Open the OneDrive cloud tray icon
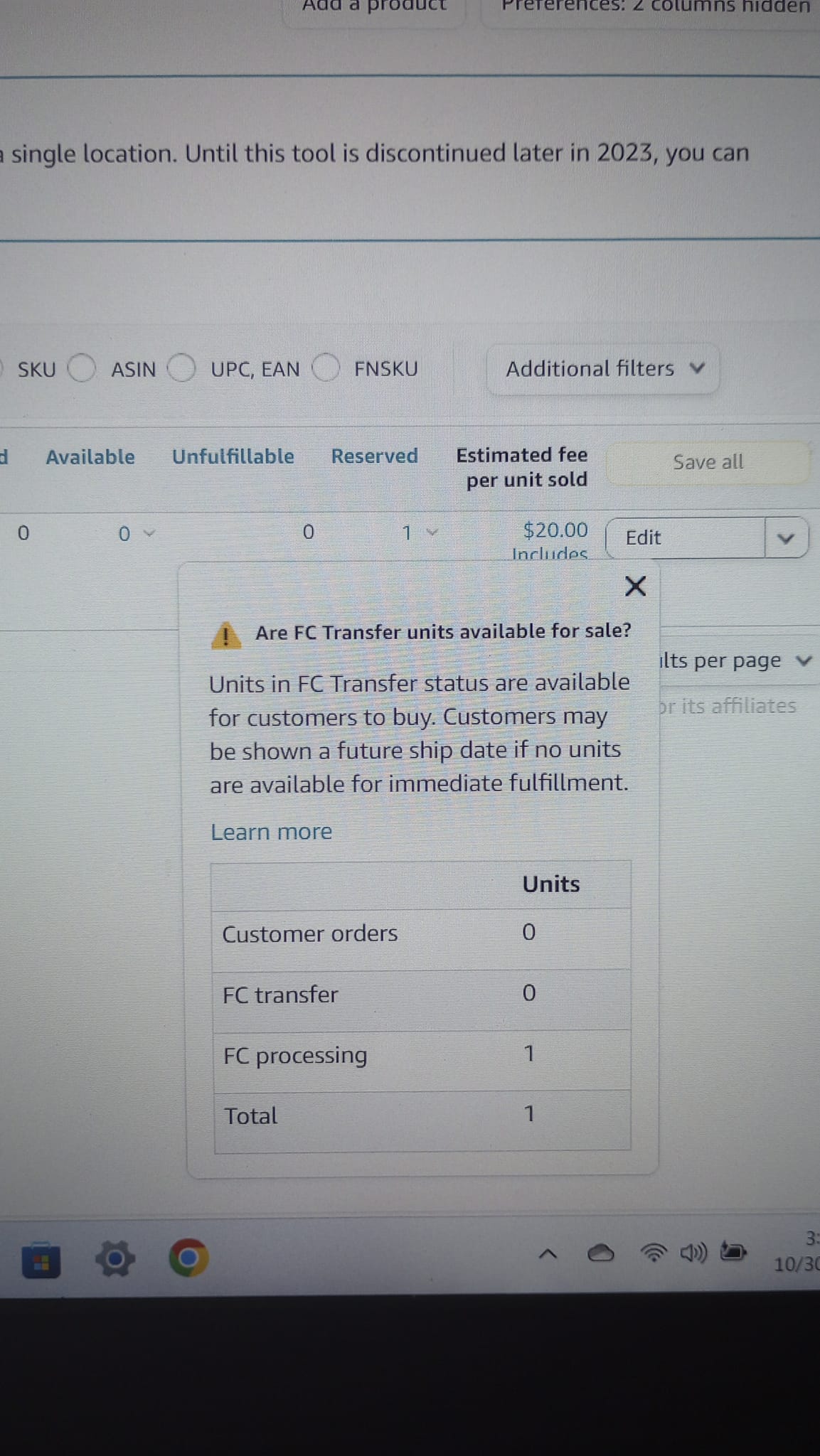This screenshot has width=820, height=1456. (601, 1253)
